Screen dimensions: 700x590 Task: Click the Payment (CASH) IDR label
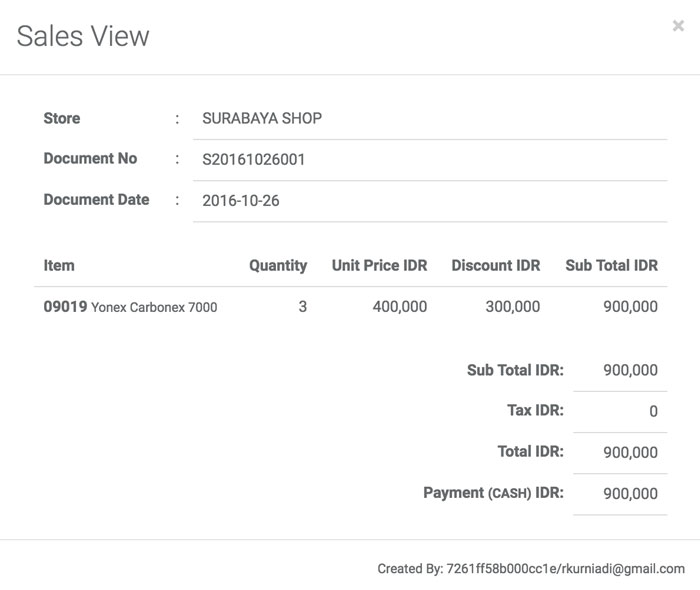[x=494, y=493]
